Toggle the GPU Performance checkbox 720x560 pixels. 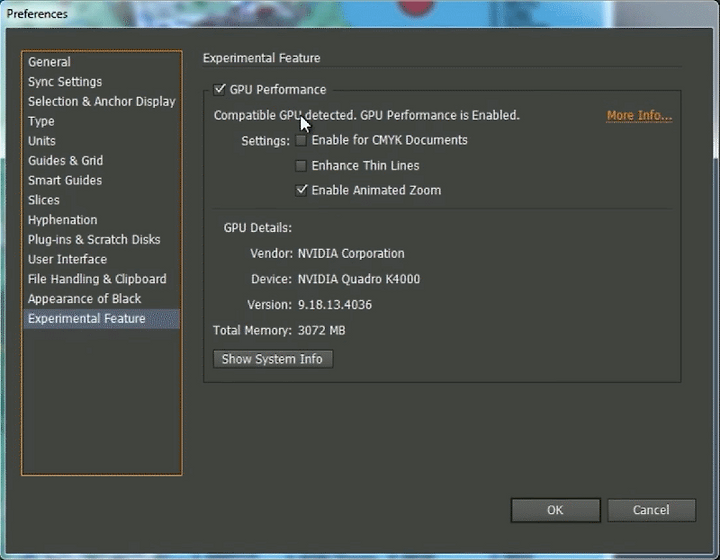click(219, 89)
